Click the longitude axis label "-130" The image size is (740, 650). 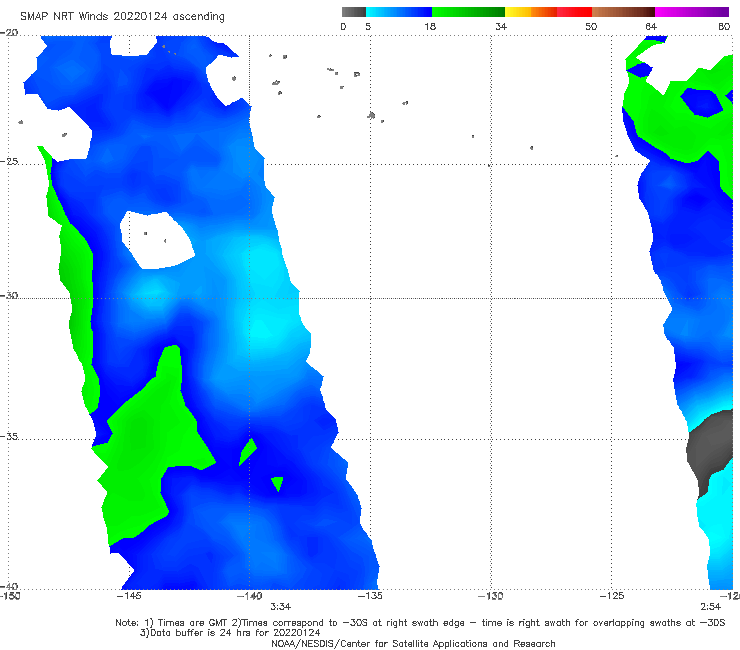(491, 596)
